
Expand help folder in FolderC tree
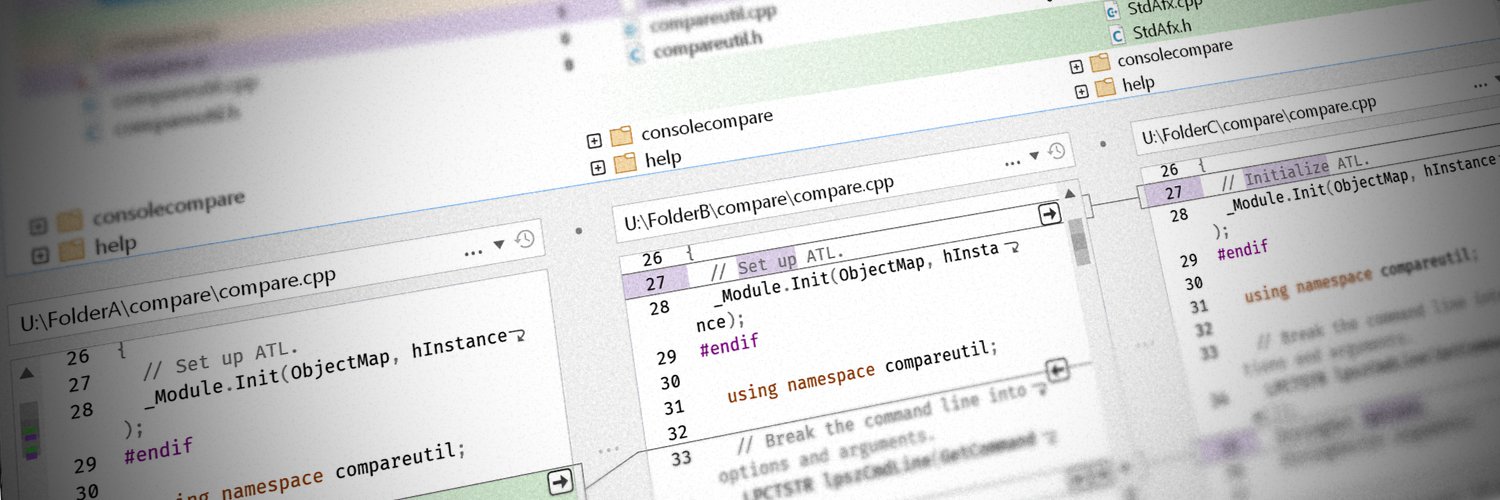(1081, 92)
